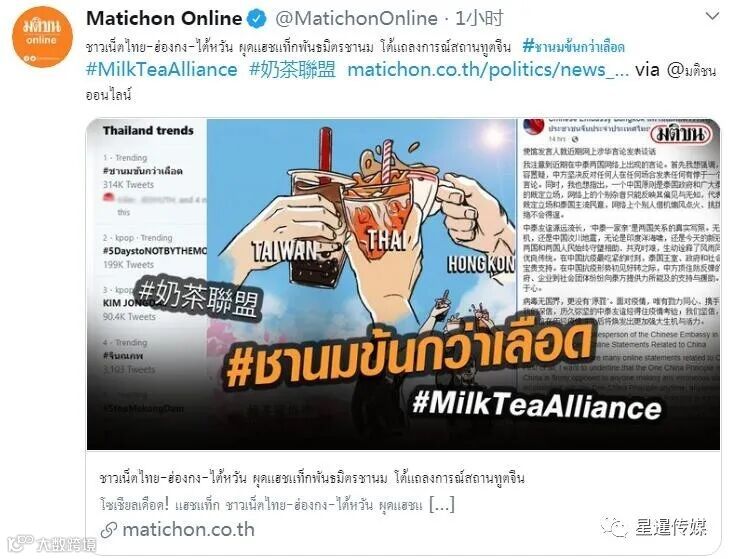Open the 1小时 tweet timestamp
This screenshot has height=559, width=730.
[x=479, y=19]
